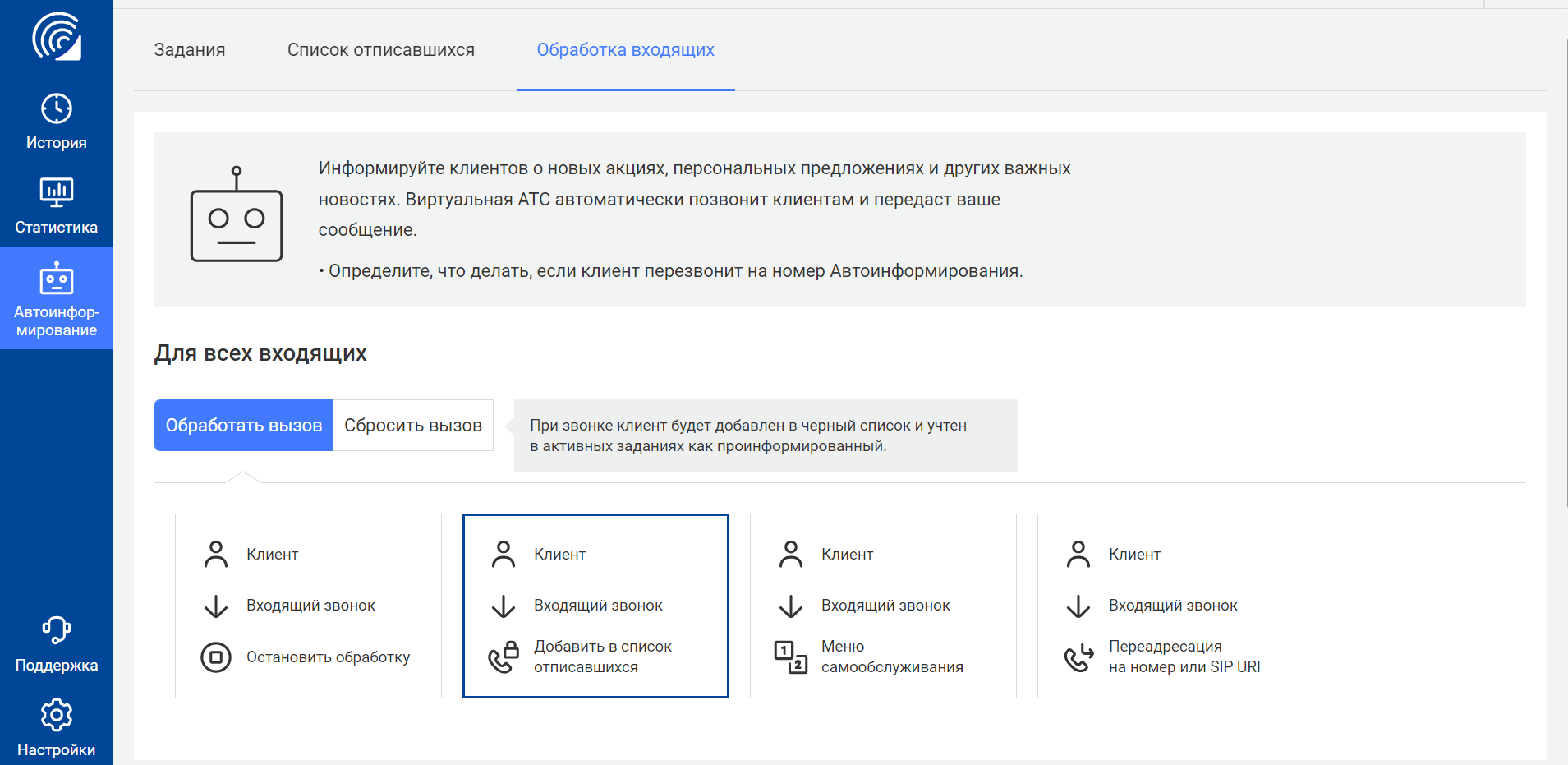Switch to the Список отписавшихся tab
The height and width of the screenshot is (765, 1568).
381,50
